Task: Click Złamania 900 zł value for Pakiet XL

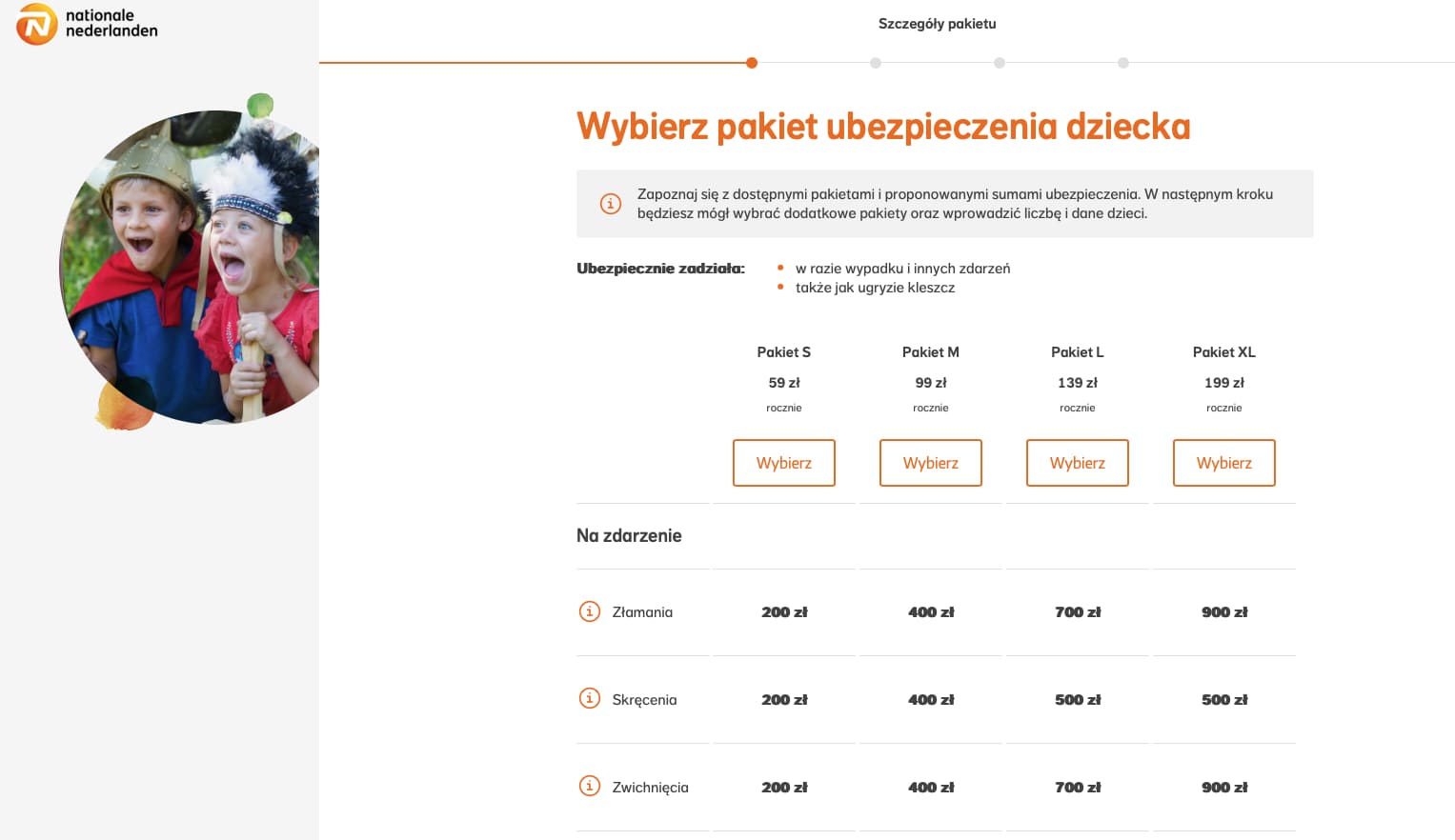Action: (x=1224, y=612)
